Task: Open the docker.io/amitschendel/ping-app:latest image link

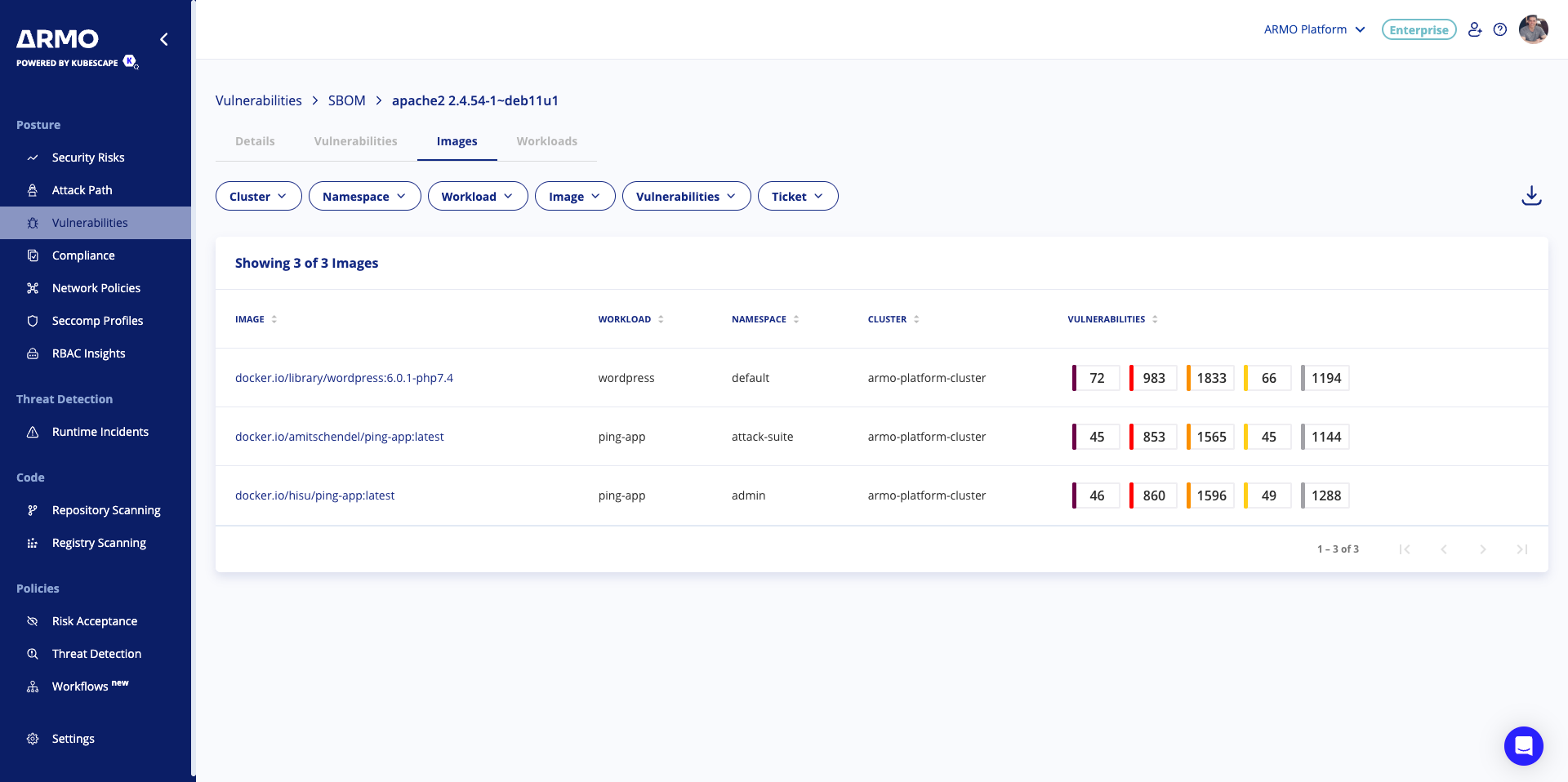Action: [x=340, y=437]
